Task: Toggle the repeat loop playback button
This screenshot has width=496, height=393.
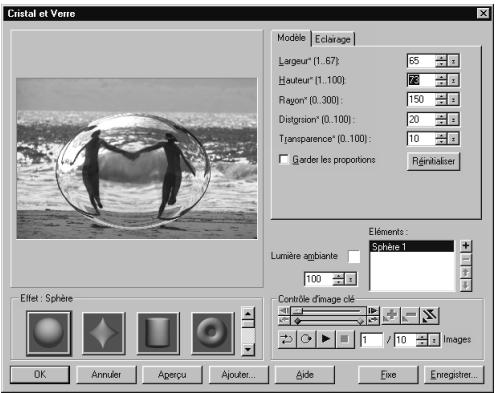Action: point(306,339)
